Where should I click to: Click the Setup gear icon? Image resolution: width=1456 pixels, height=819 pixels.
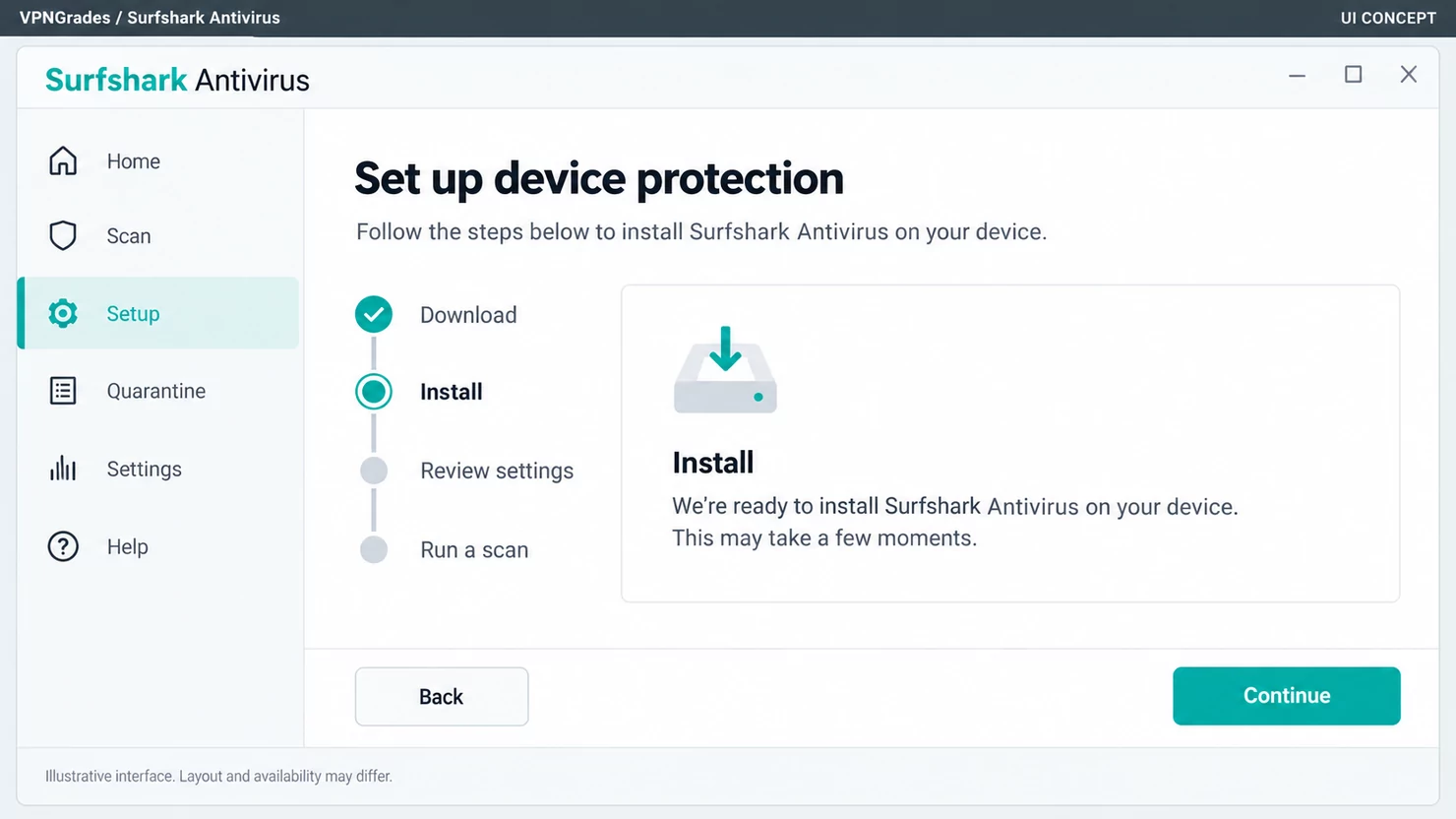(63, 313)
